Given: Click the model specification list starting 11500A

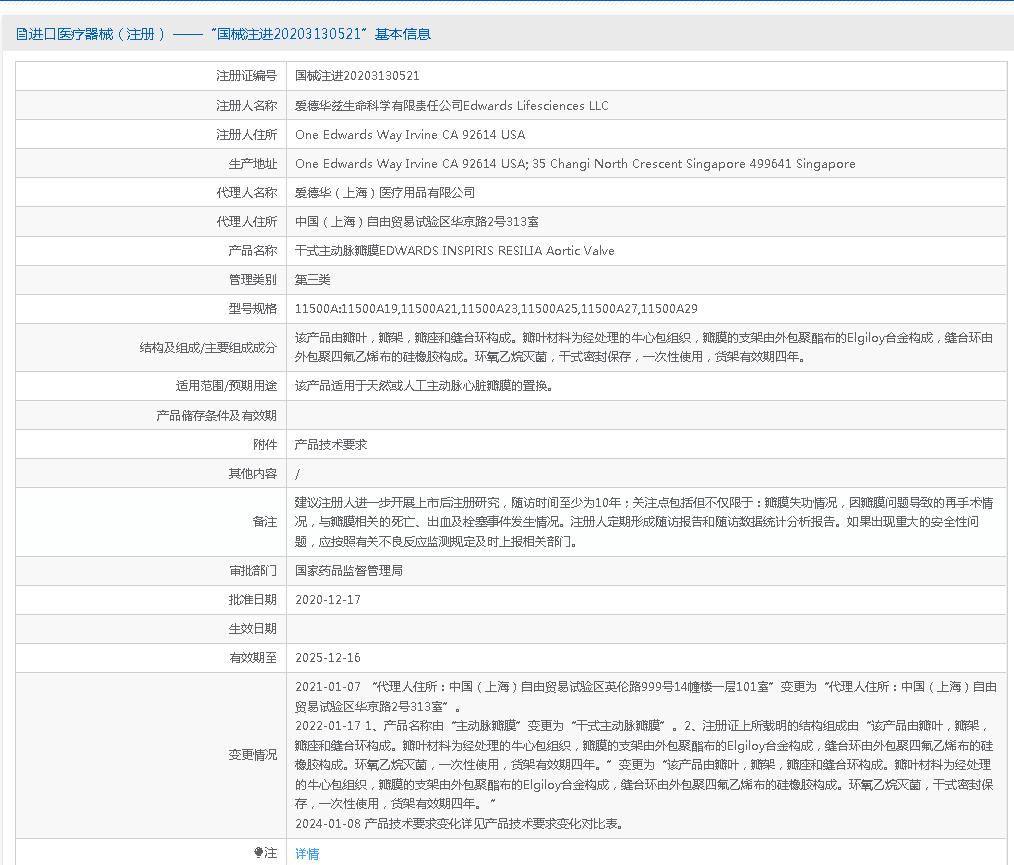Looking at the screenshot, I should tap(496, 308).
